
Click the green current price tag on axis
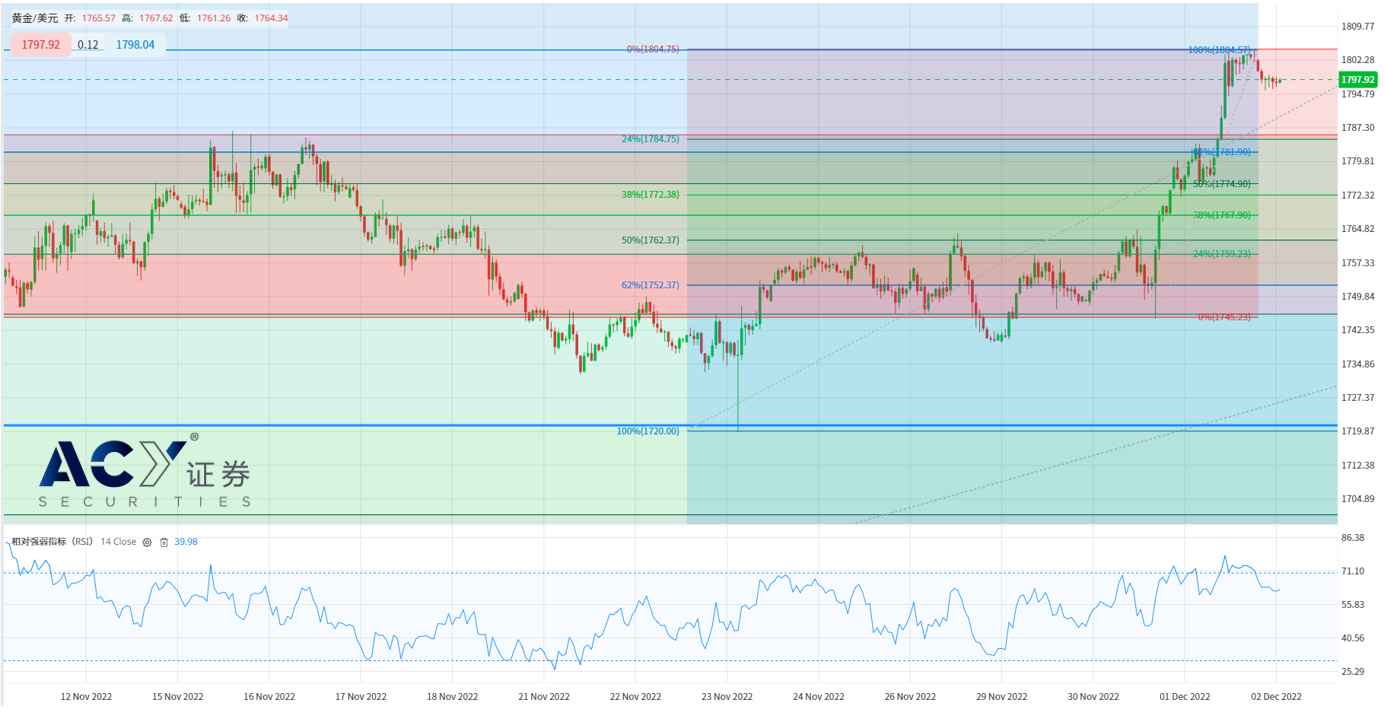click(1358, 79)
